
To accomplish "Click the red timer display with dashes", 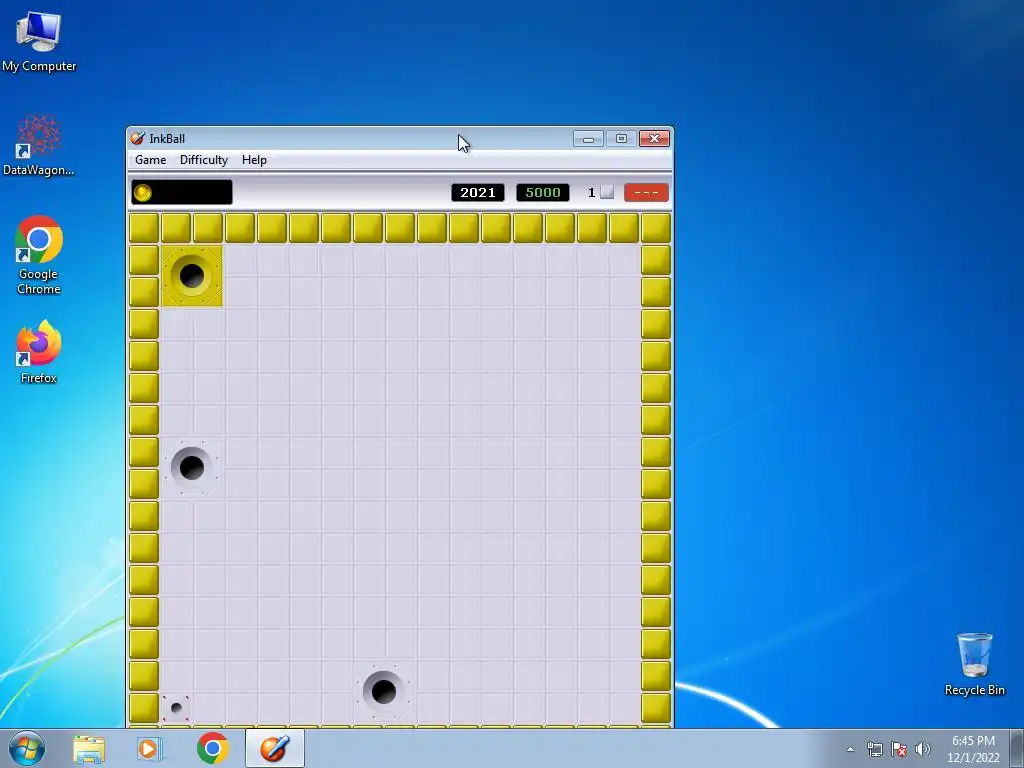I will pos(646,193).
